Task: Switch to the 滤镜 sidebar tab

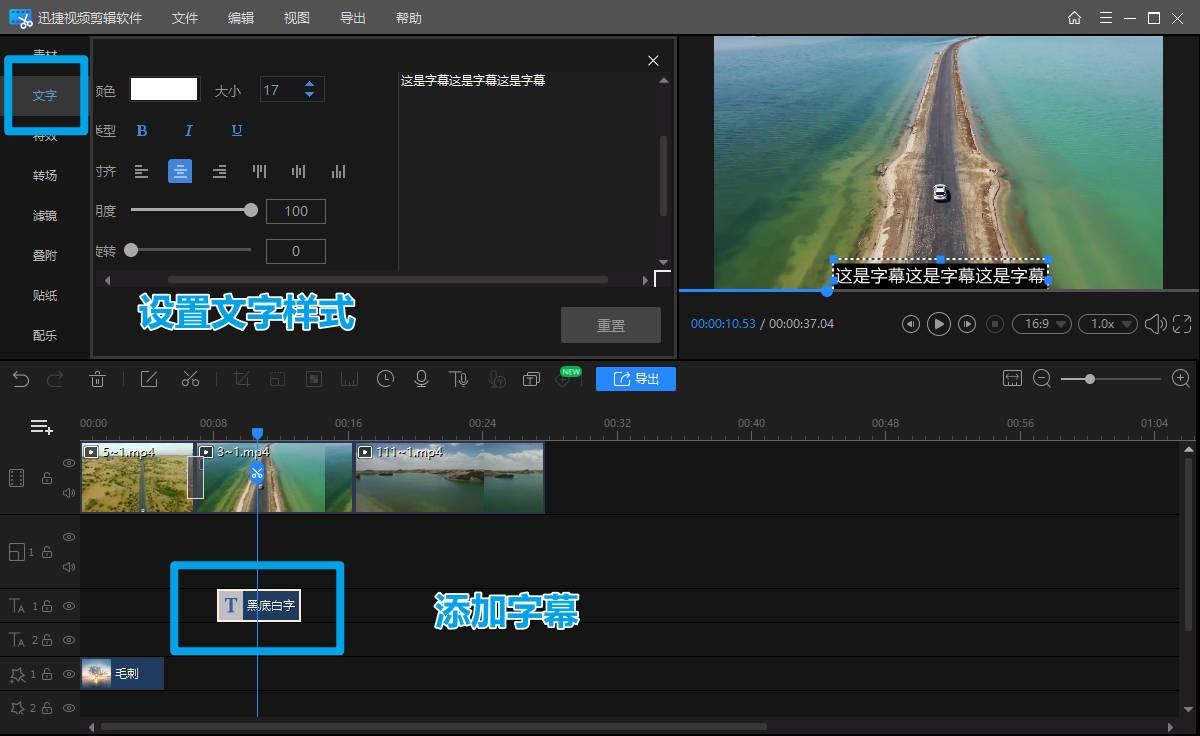Action: (x=45, y=216)
